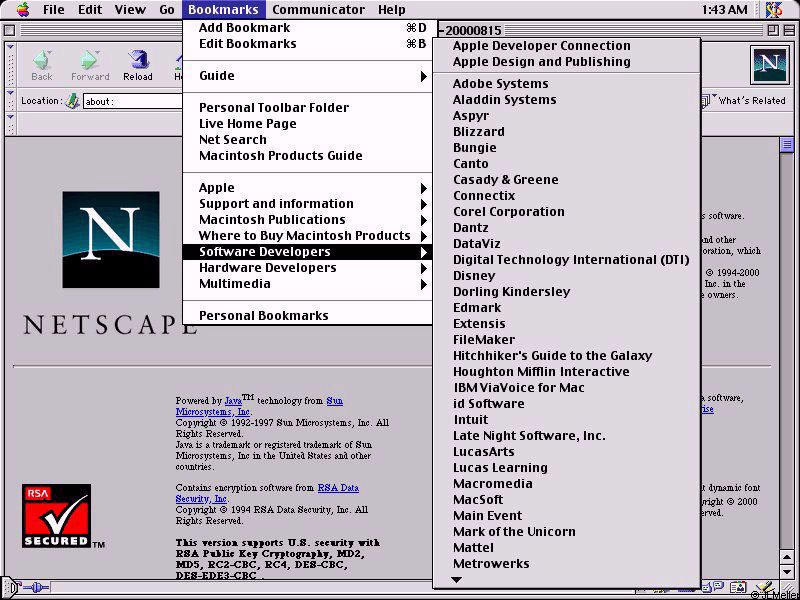Screen dimensions: 800x600
Task: Show more entries with submenu down arrow
Action: tap(457, 580)
